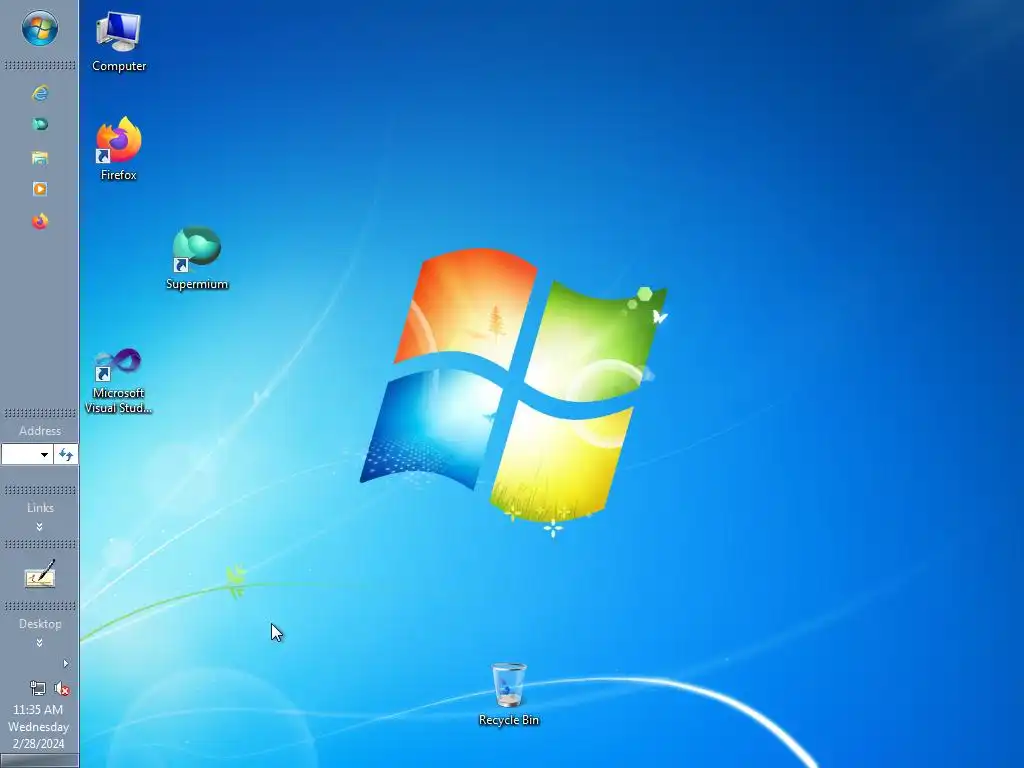Open Supermium from the taskbar
Screen dimensions: 1024x768
(40, 124)
